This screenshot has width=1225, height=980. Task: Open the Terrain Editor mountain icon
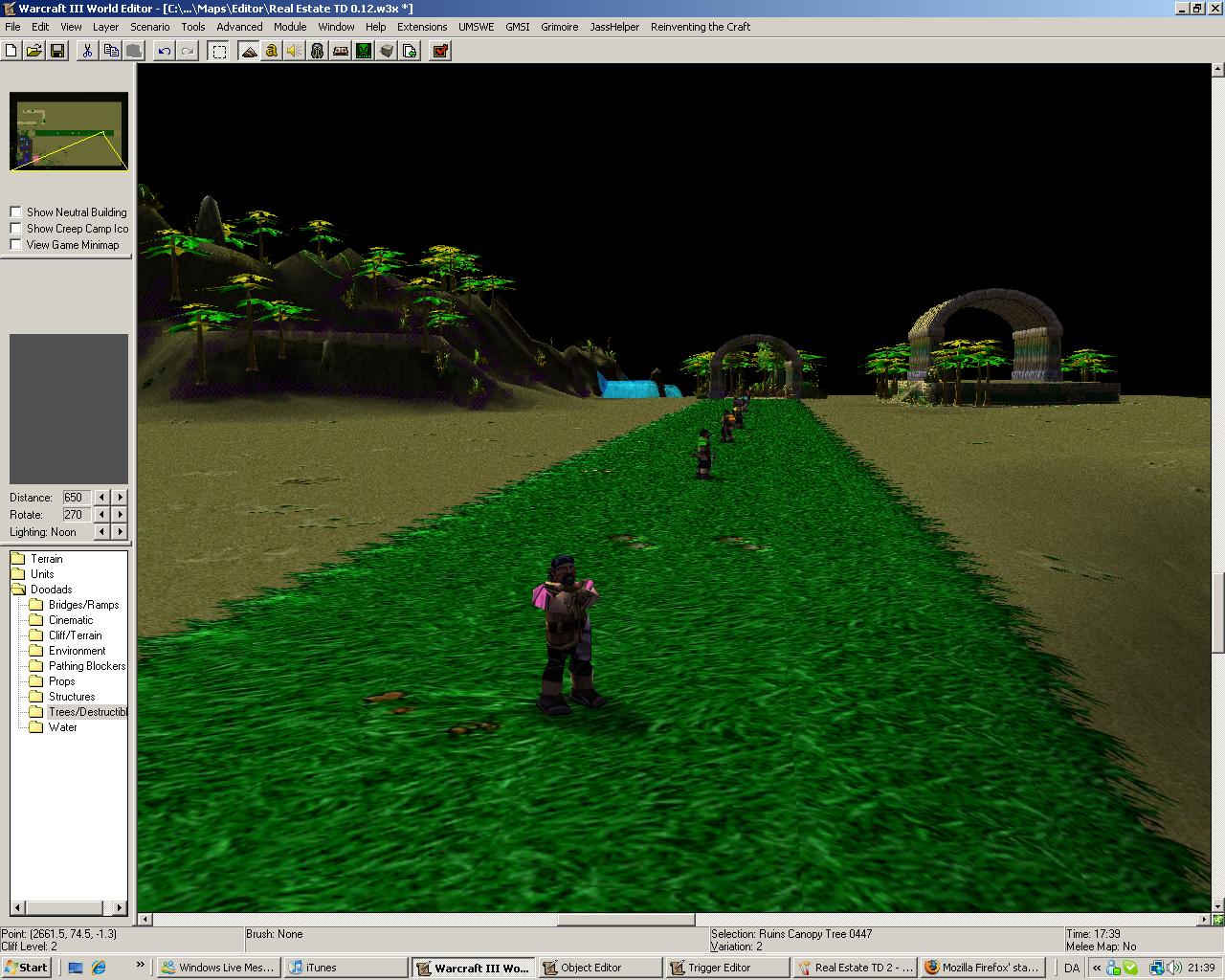(249, 51)
